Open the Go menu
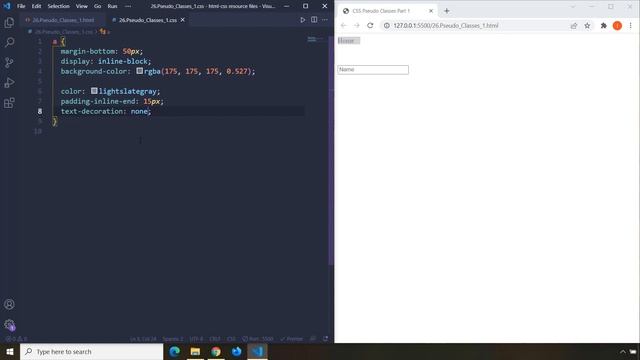This screenshot has width=640, height=360. point(97,6)
